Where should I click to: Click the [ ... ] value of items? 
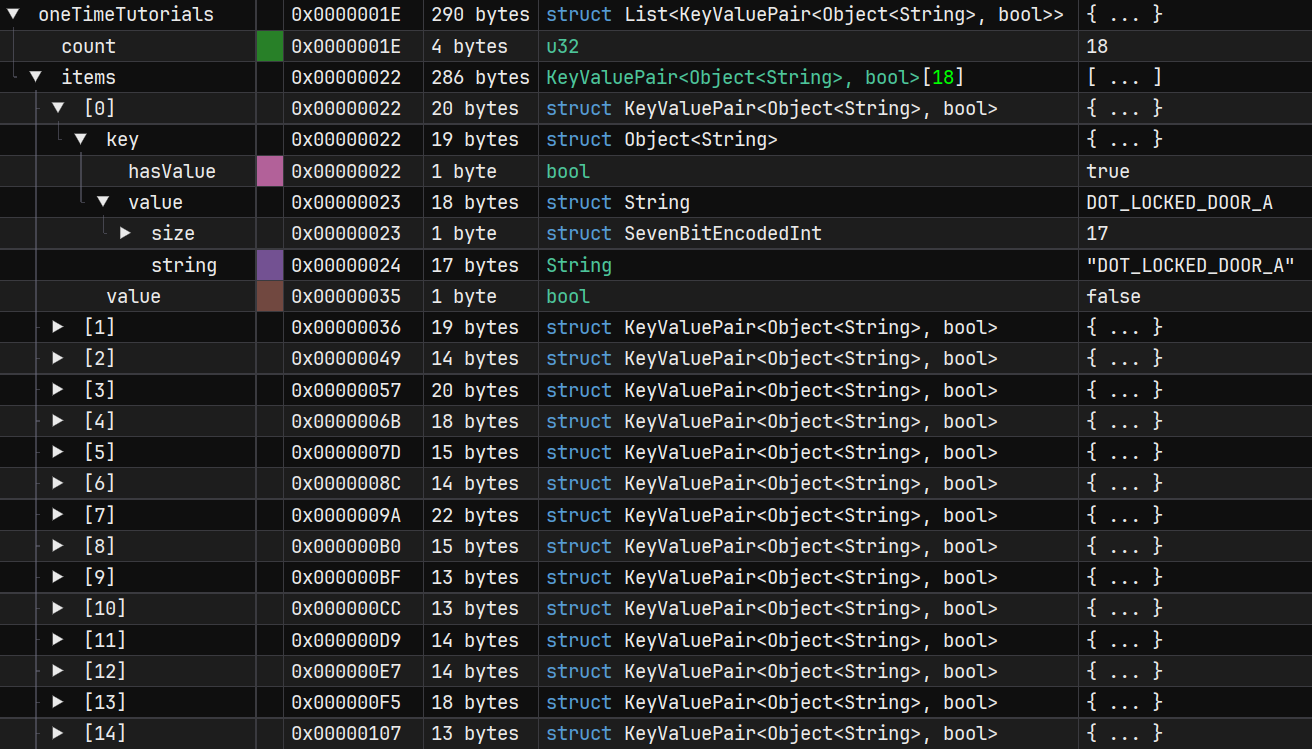pos(1124,77)
